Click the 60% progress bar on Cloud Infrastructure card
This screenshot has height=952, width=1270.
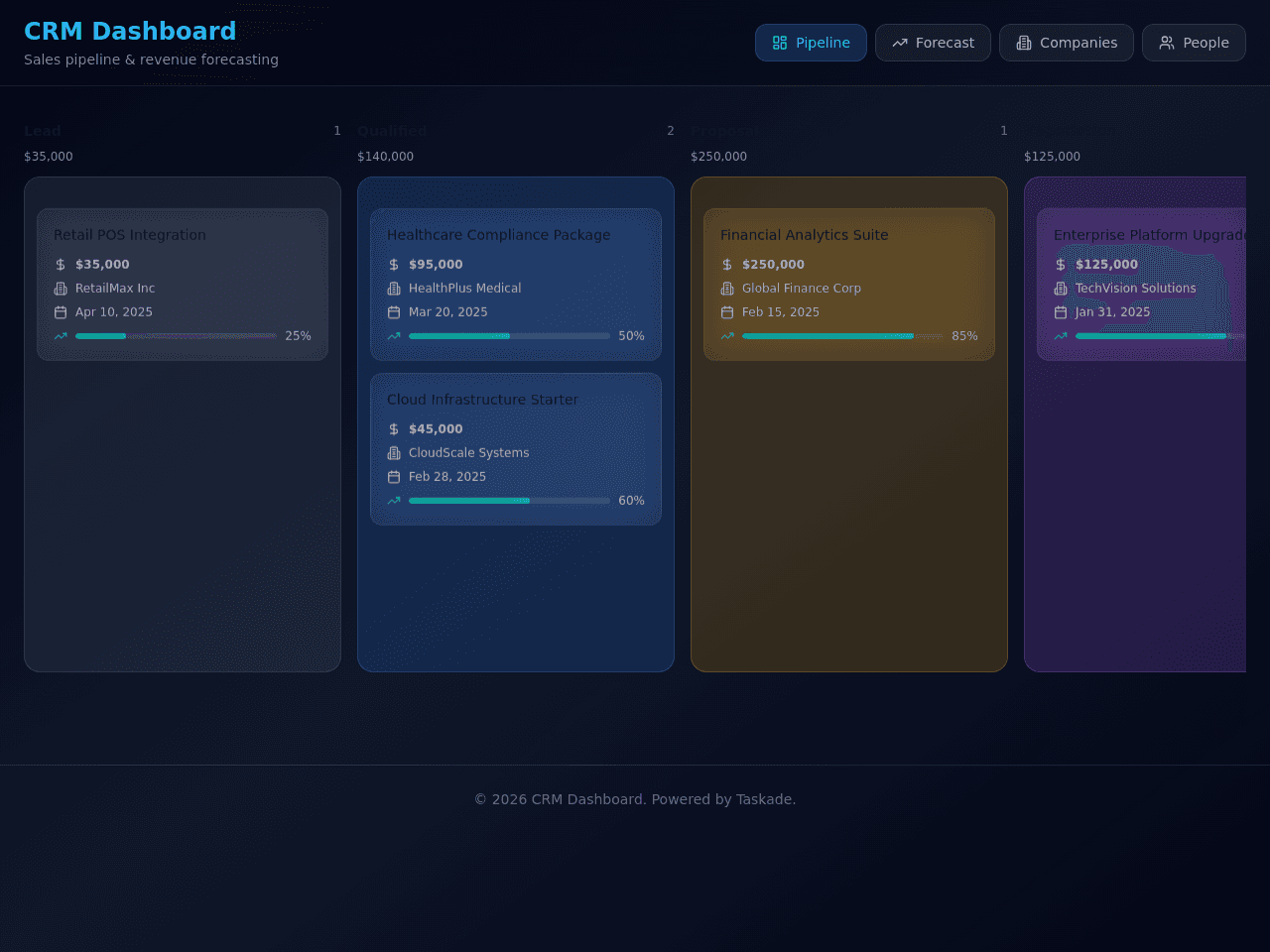click(509, 501)
